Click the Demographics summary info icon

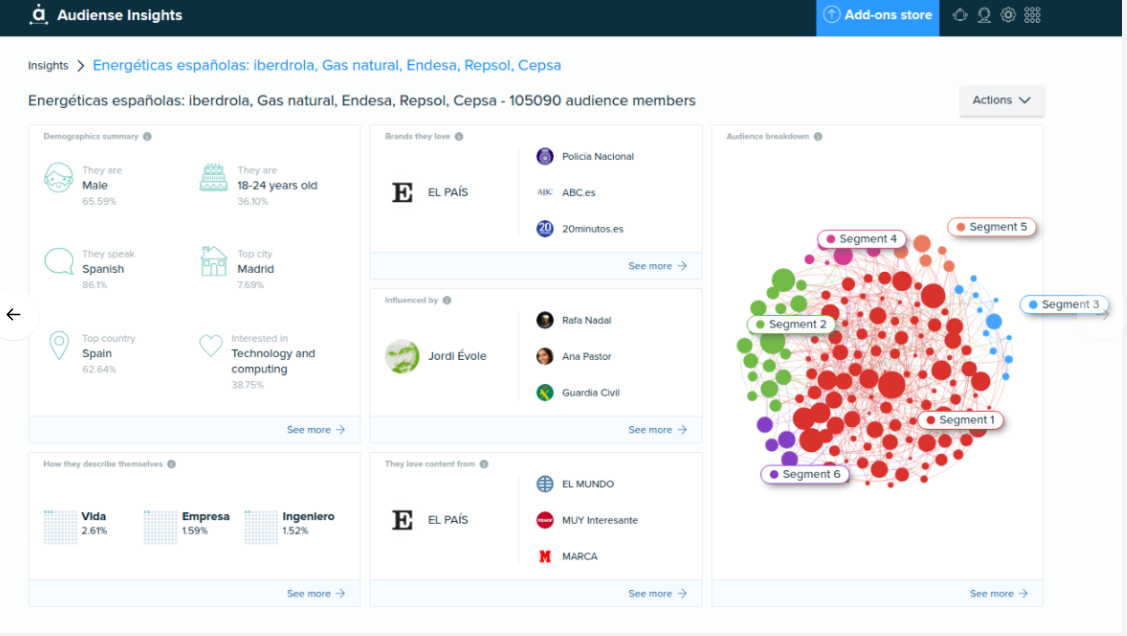147,137
